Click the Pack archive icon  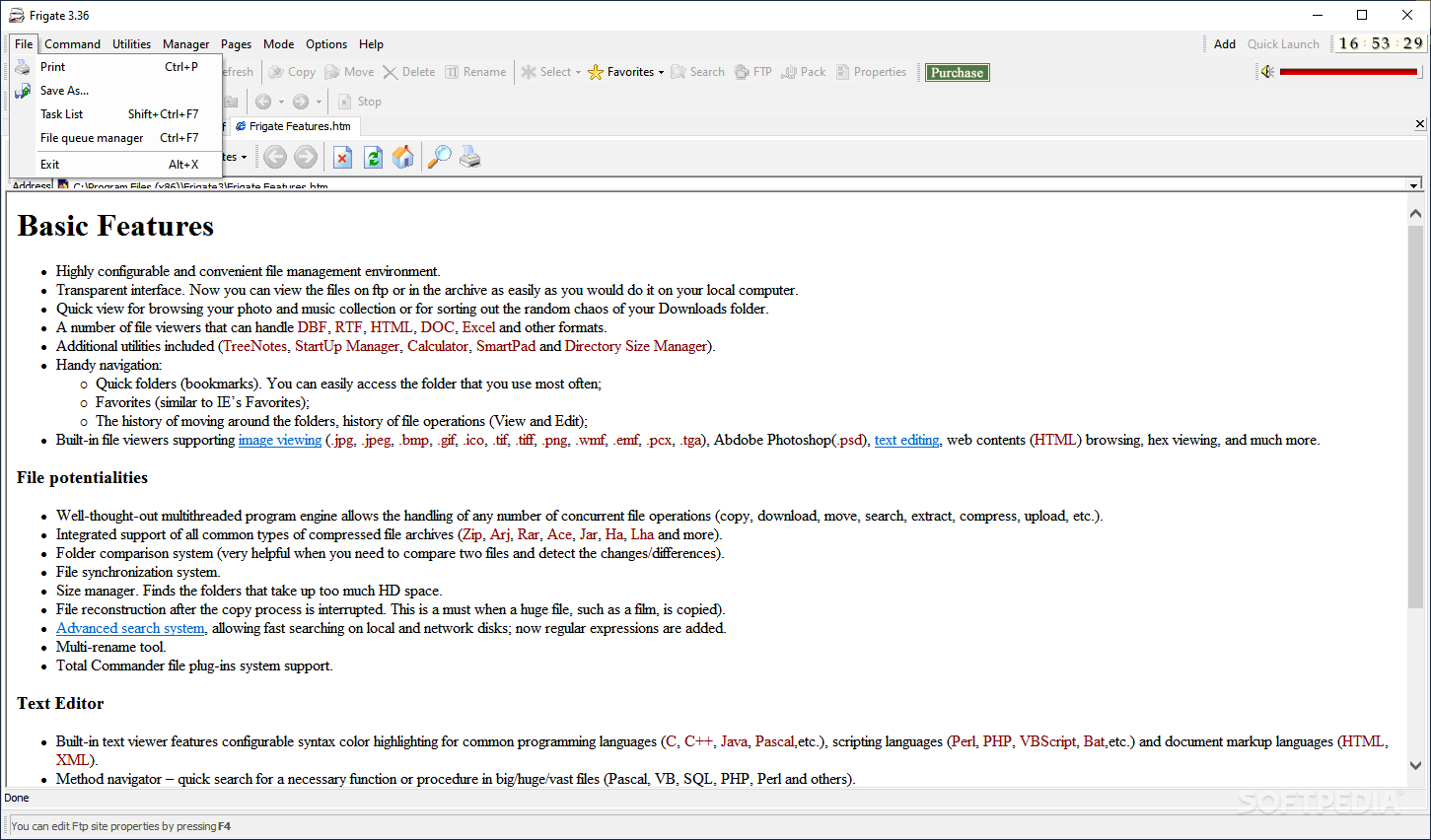click(x=789, y=72)
